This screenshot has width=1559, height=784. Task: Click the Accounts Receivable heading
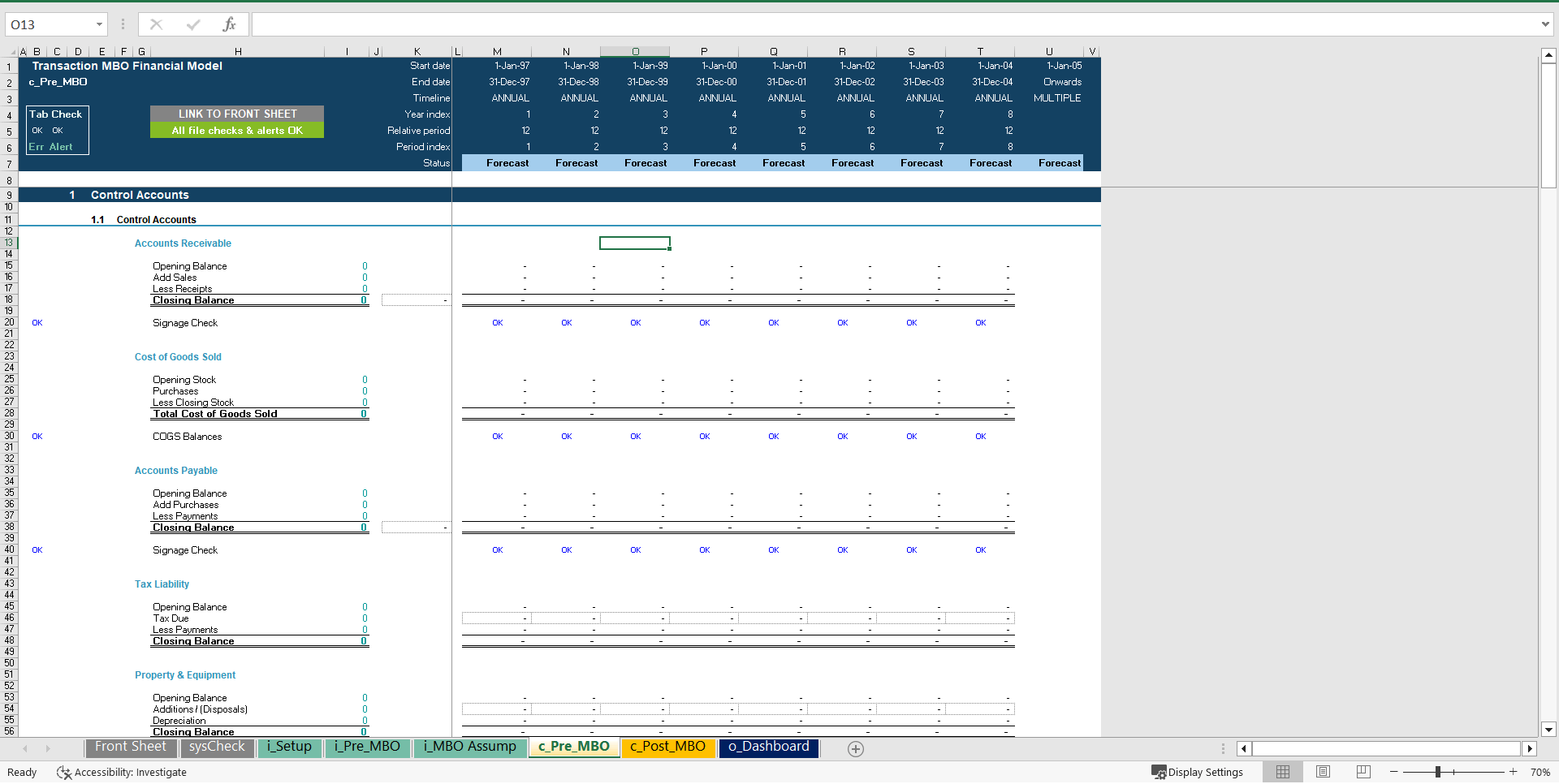pyautogui.click(x=183, y=243)
